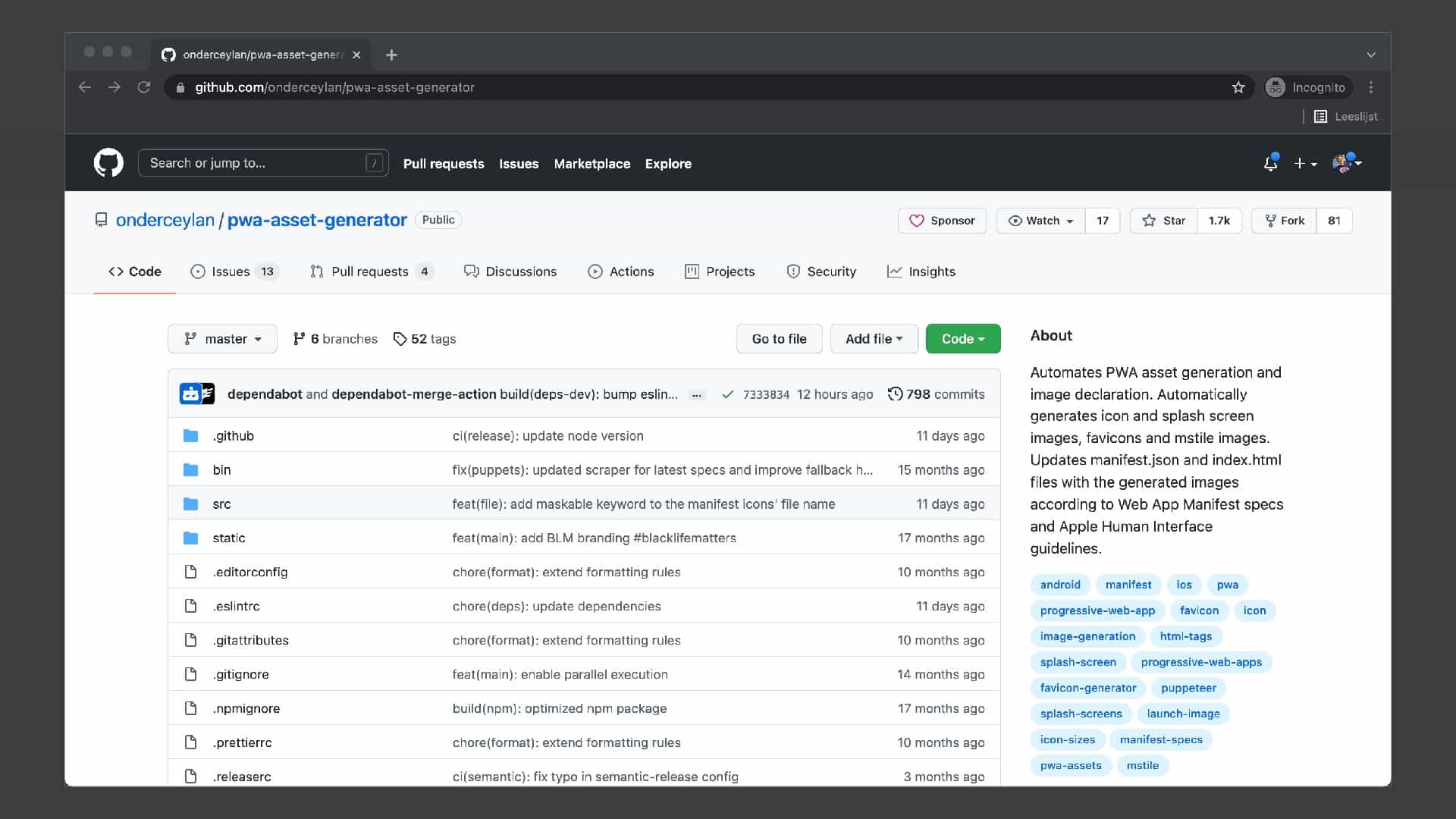The image size is (1456, 819).
Task: Open the master branch dropdown
Action: (x=222, y=339)
